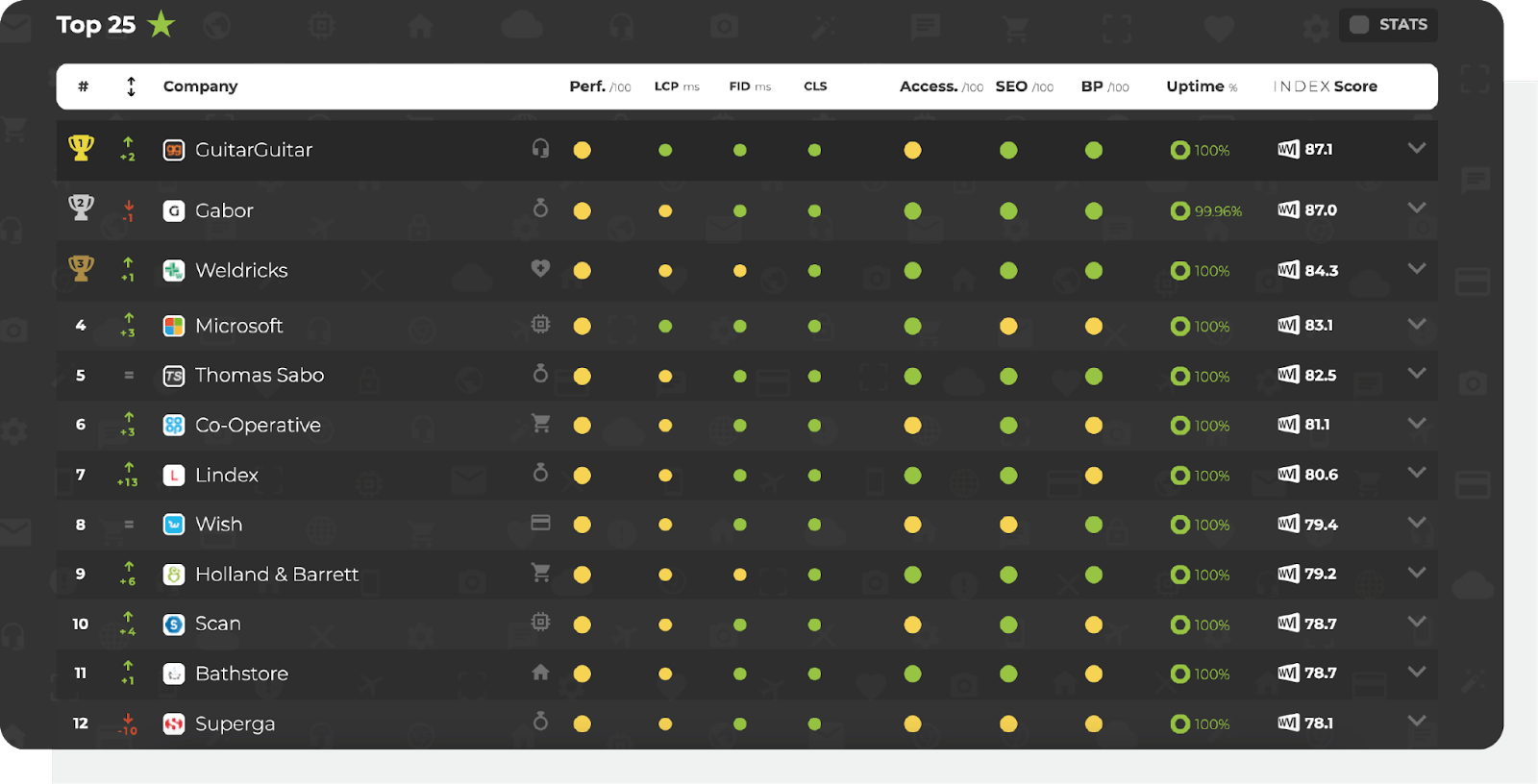Expand the Scan row chevron
The image size is (1538, 784).
(1417, 623)
